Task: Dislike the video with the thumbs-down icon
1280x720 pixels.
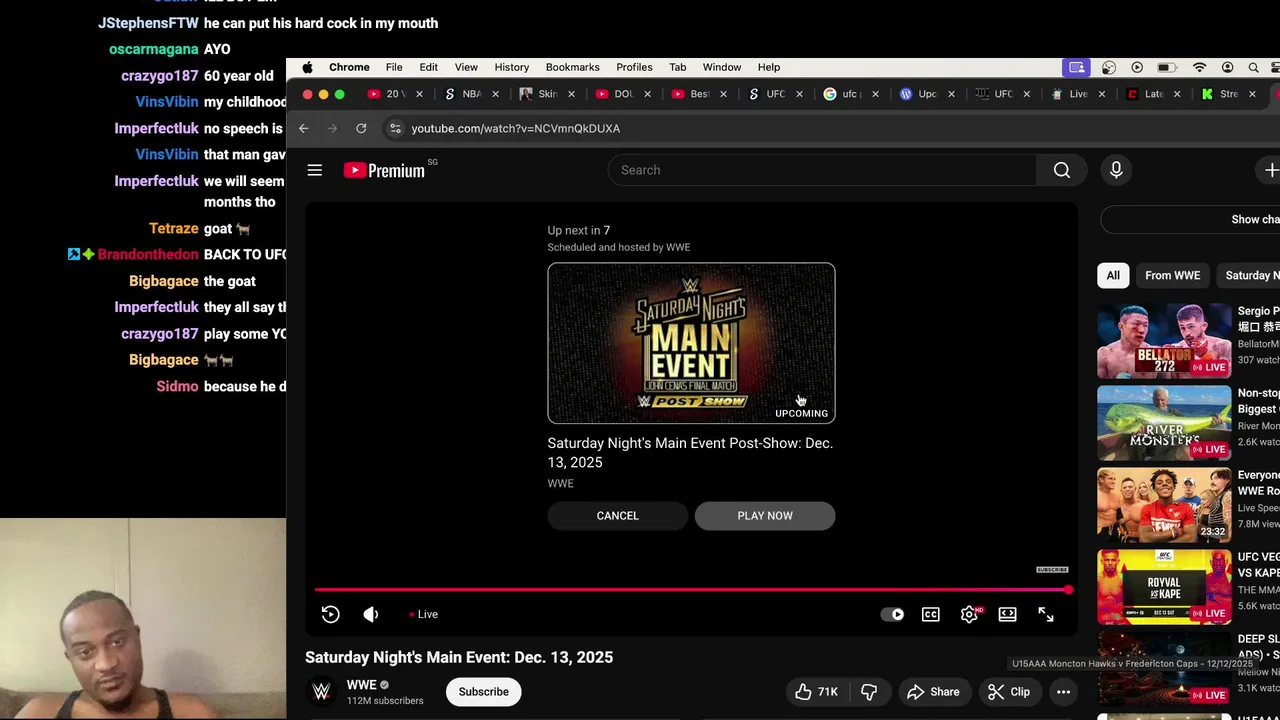Action: [868, 692]
